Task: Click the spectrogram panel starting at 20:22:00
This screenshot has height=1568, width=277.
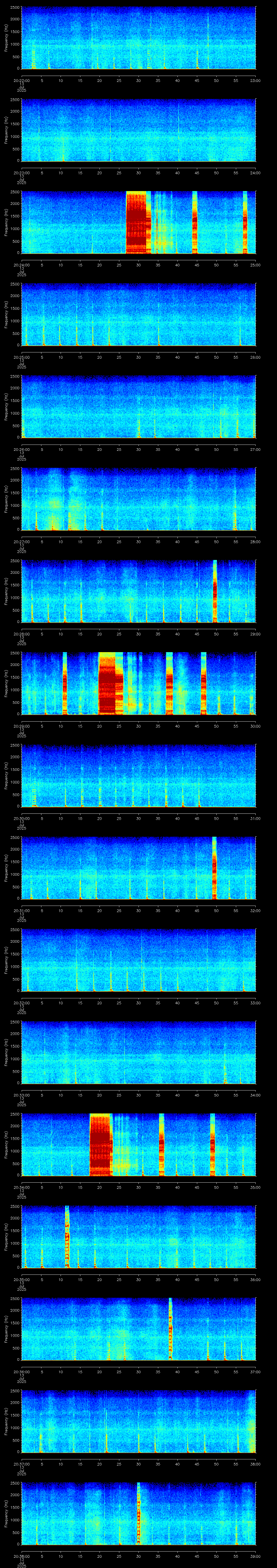Action: coord(138,38)
